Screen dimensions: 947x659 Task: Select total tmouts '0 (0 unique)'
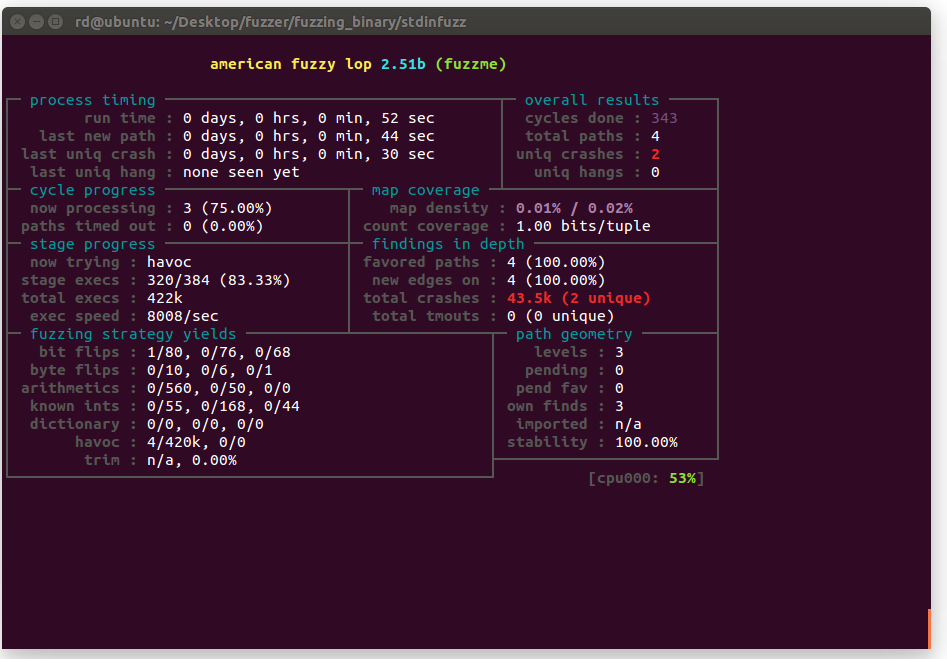(560, 317)
